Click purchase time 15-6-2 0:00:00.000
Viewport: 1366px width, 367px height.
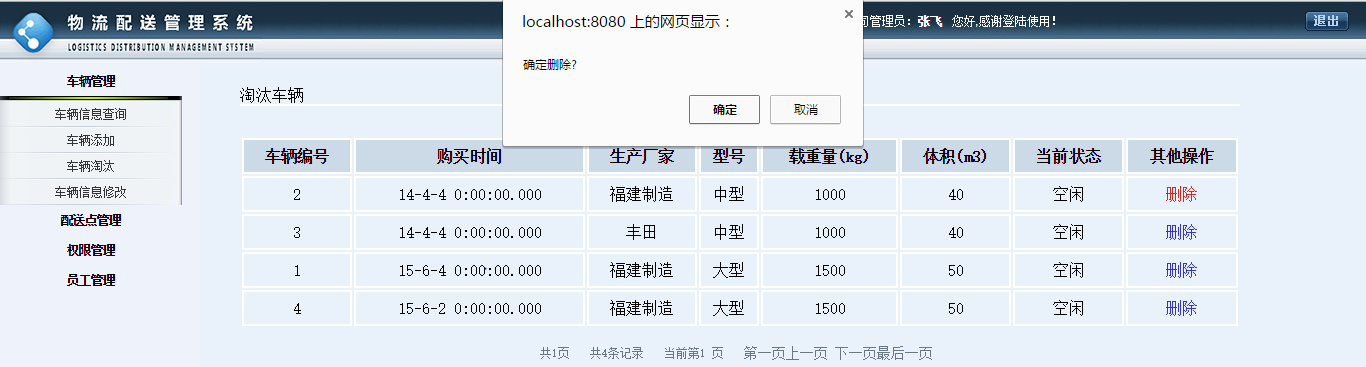pos(469,308)
